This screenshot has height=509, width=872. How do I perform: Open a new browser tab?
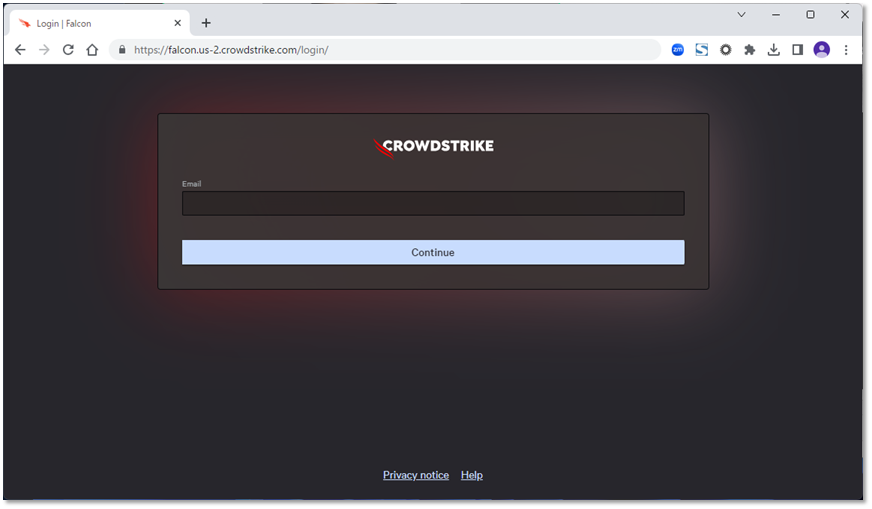[206, 23]
